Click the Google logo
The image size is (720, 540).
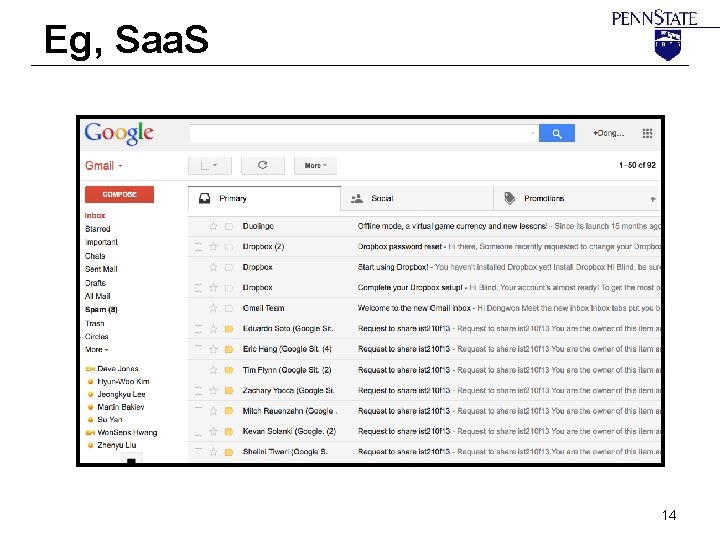tap(119, 134)
